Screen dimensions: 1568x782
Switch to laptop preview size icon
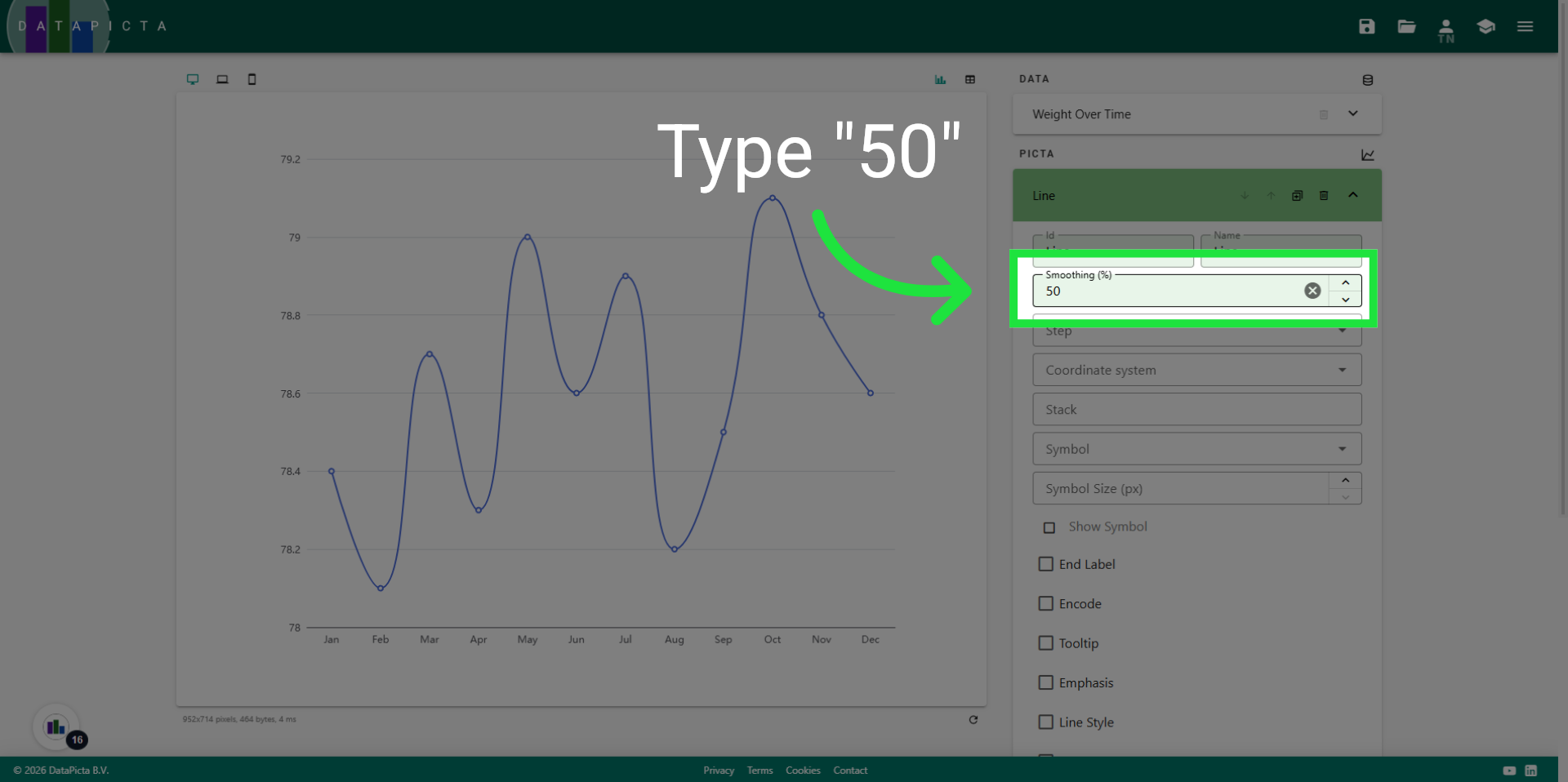click(222, 79)
